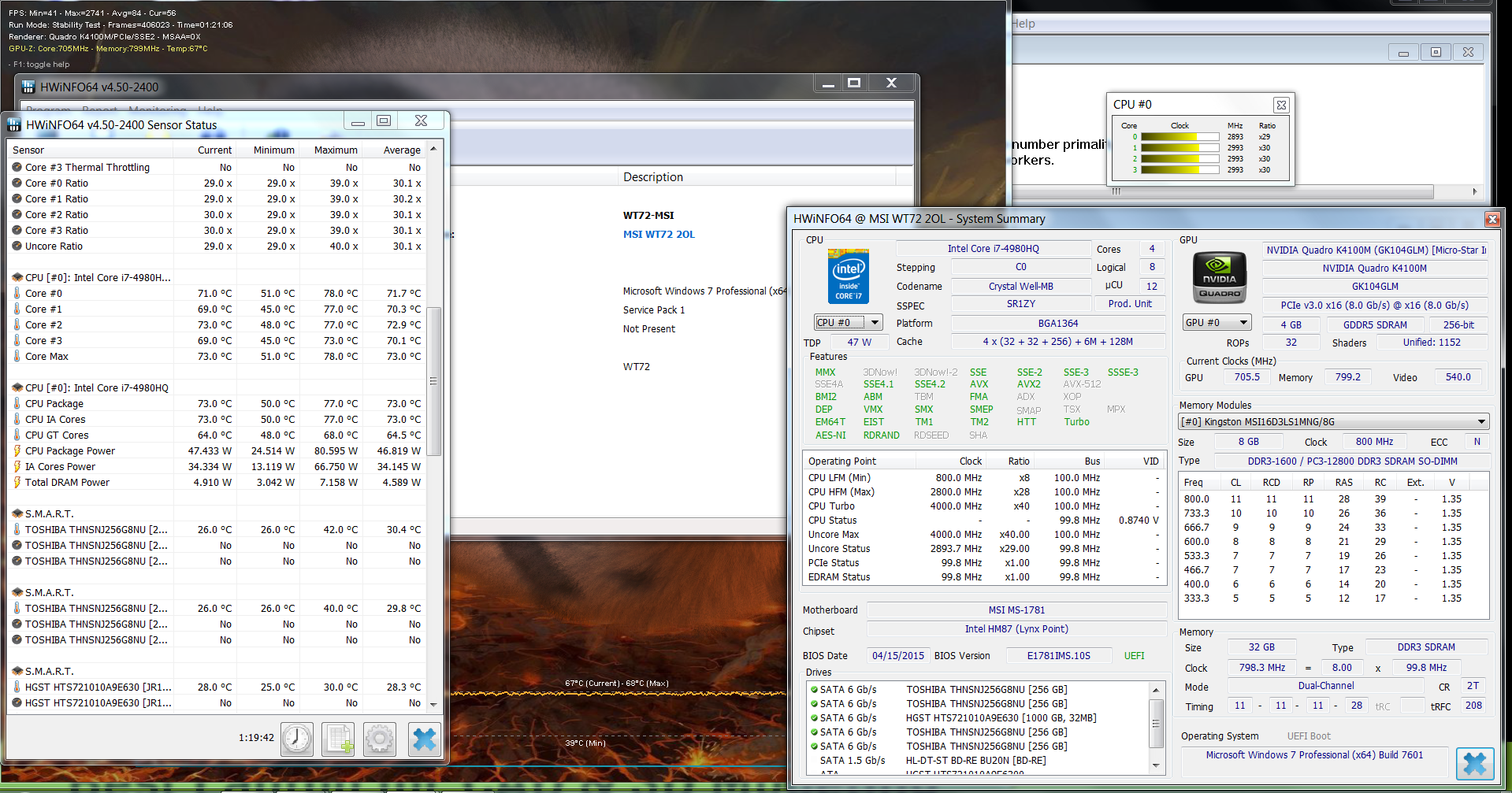This screenshot has width=1512, height=793.
Task: Open the MSI WT72 2OL link
Action: [x=659, y=234]
